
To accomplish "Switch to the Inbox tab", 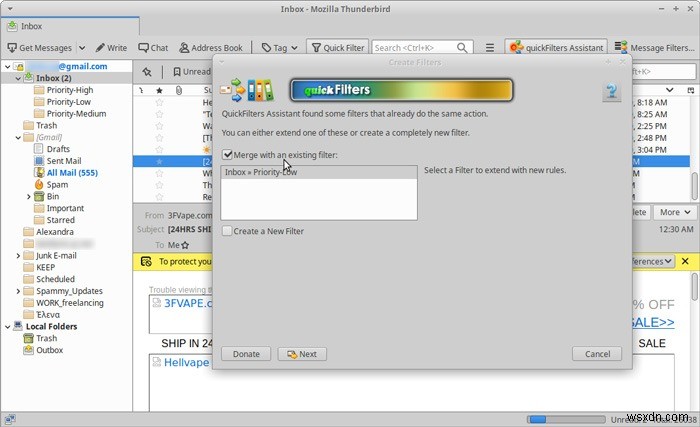I will (70, 26).
